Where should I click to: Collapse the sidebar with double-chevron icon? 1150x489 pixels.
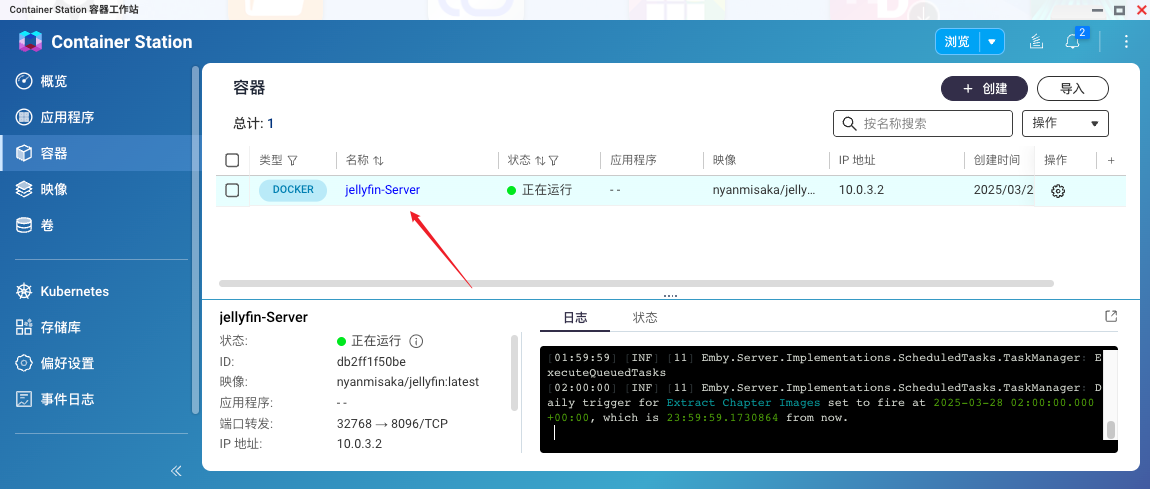176,471
